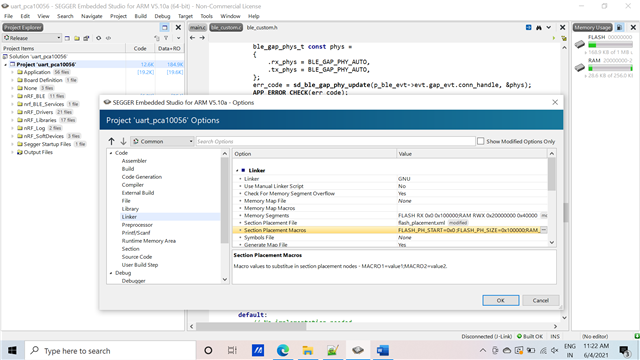Select the Memory Segments option row
Image resolution: width=640 pixels, height=360 pixels.
[390, 216]
